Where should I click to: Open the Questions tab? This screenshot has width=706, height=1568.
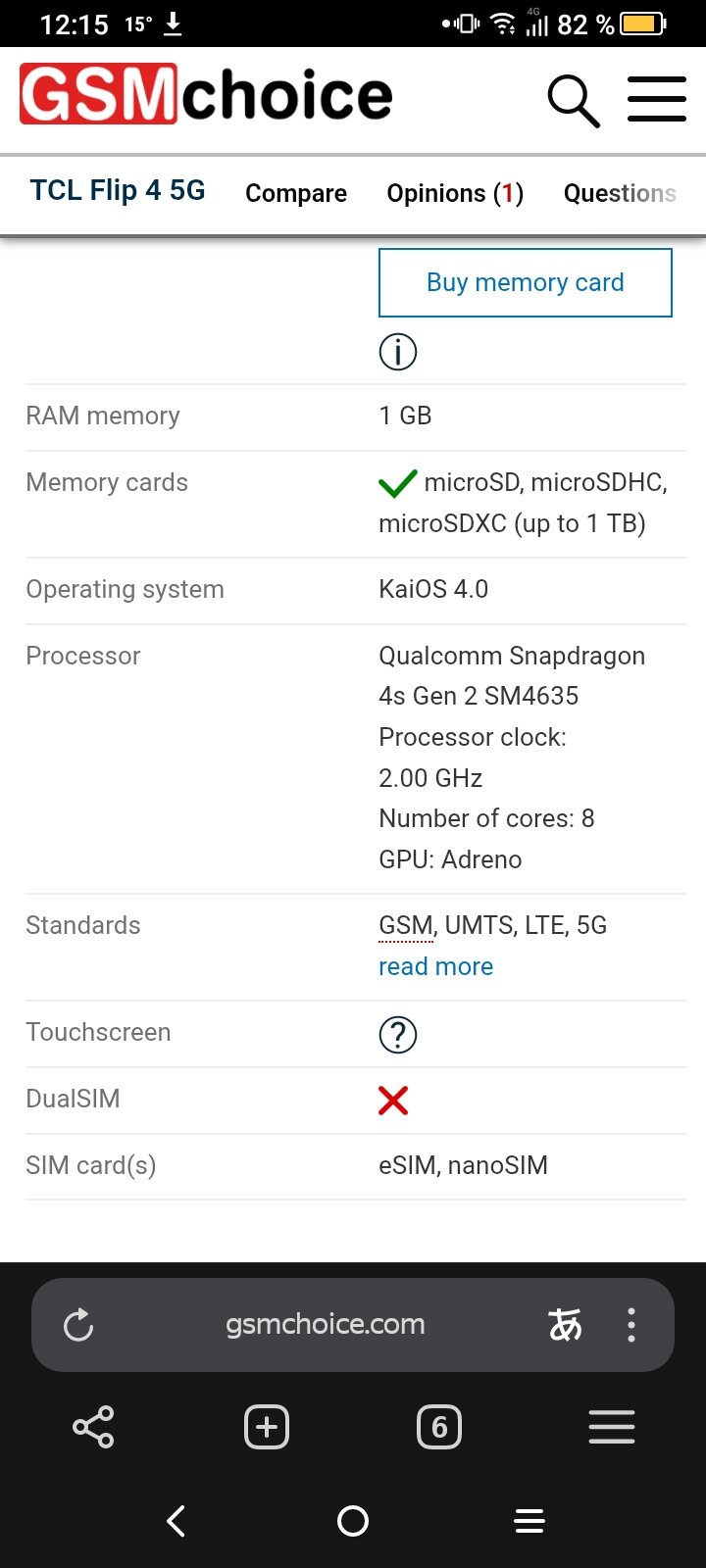coord(620,193)
